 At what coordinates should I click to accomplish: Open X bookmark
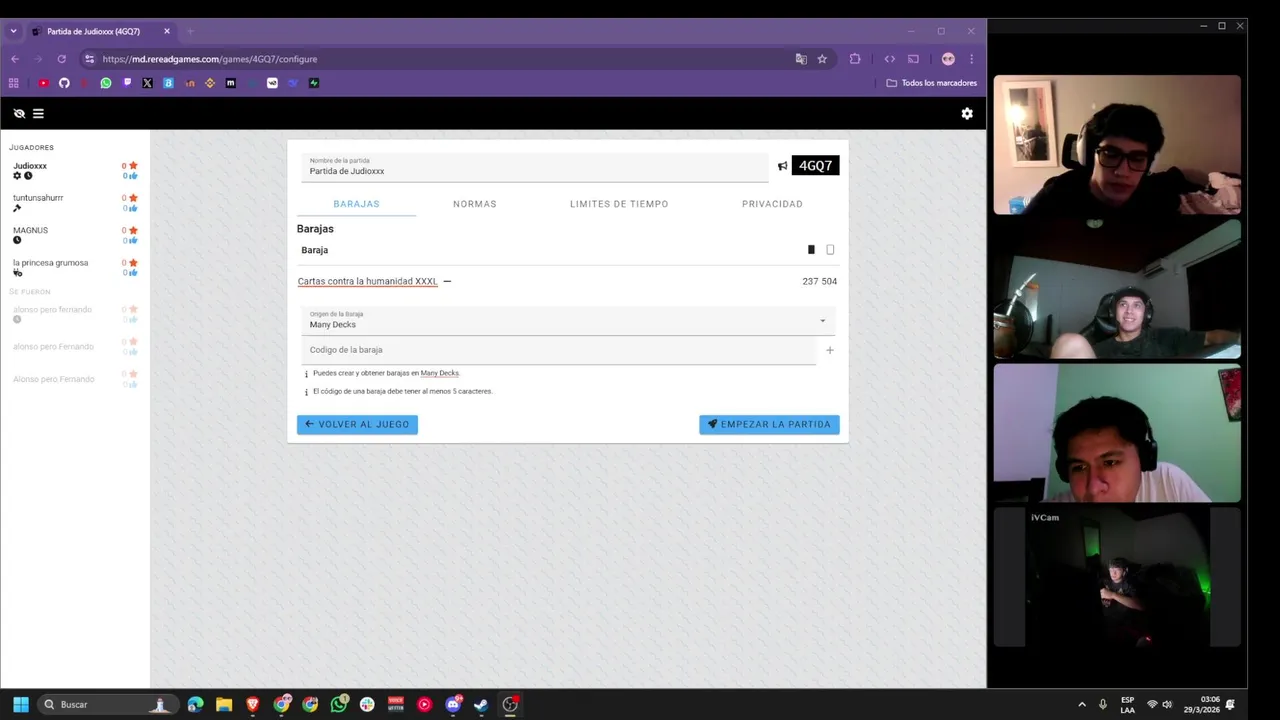(147, 83)
